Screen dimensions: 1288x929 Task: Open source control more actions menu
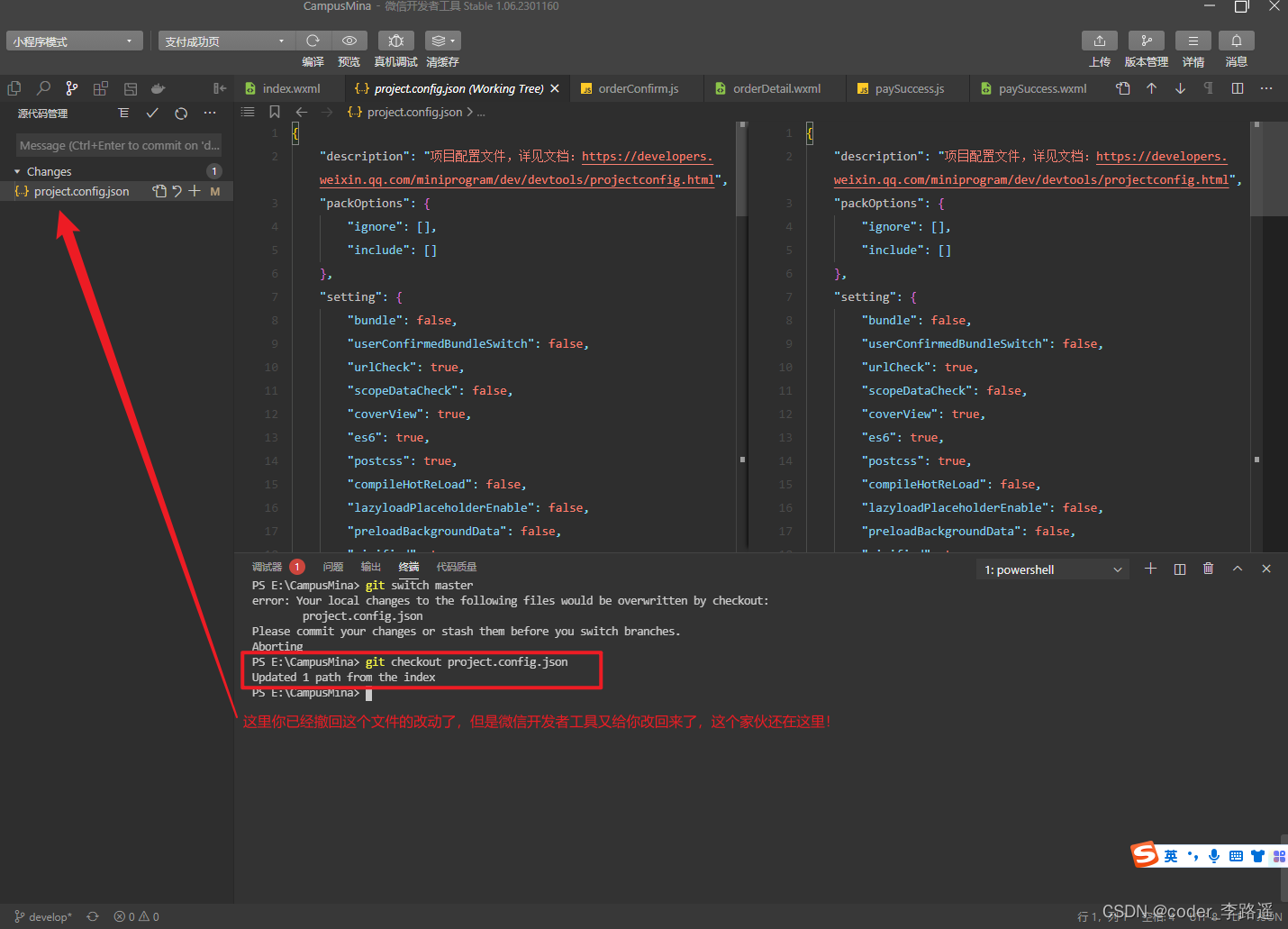tap(210, 114)
